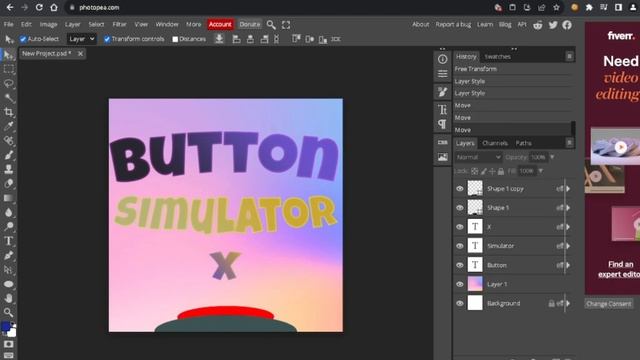Screen dimensions: 640x360
Task: Switch to the Paths tab
Action: coord(524,143)
